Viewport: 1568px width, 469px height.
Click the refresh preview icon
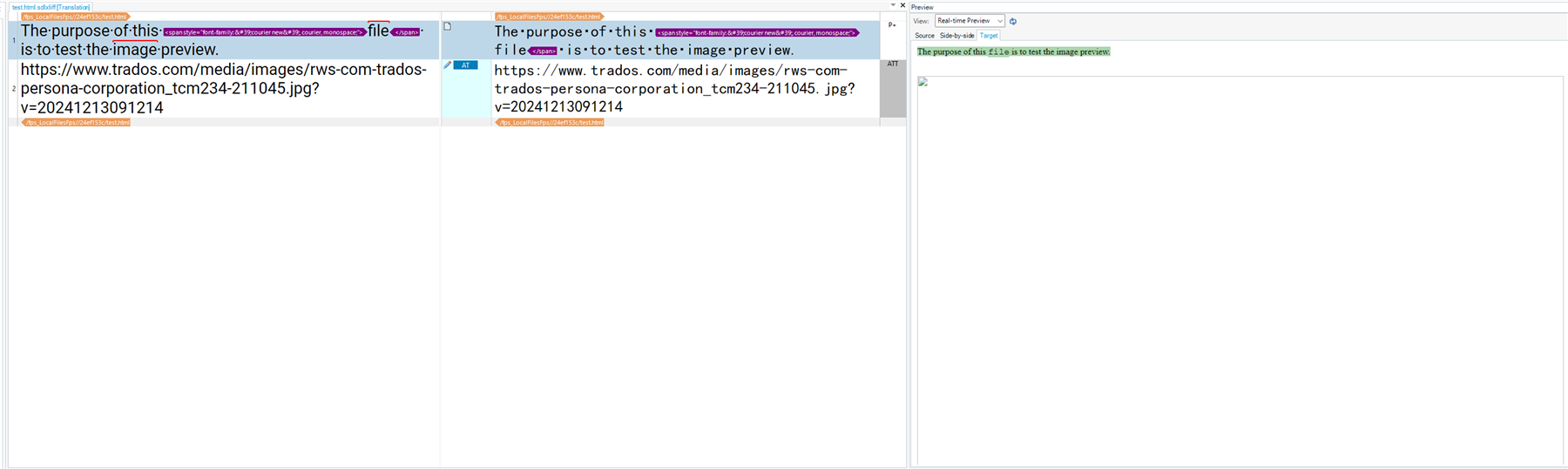tap(1013, 21)
